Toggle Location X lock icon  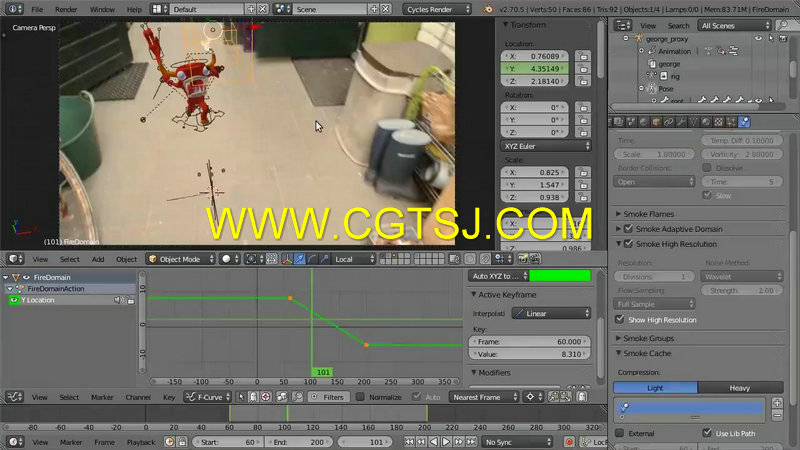tap(583, 56)
